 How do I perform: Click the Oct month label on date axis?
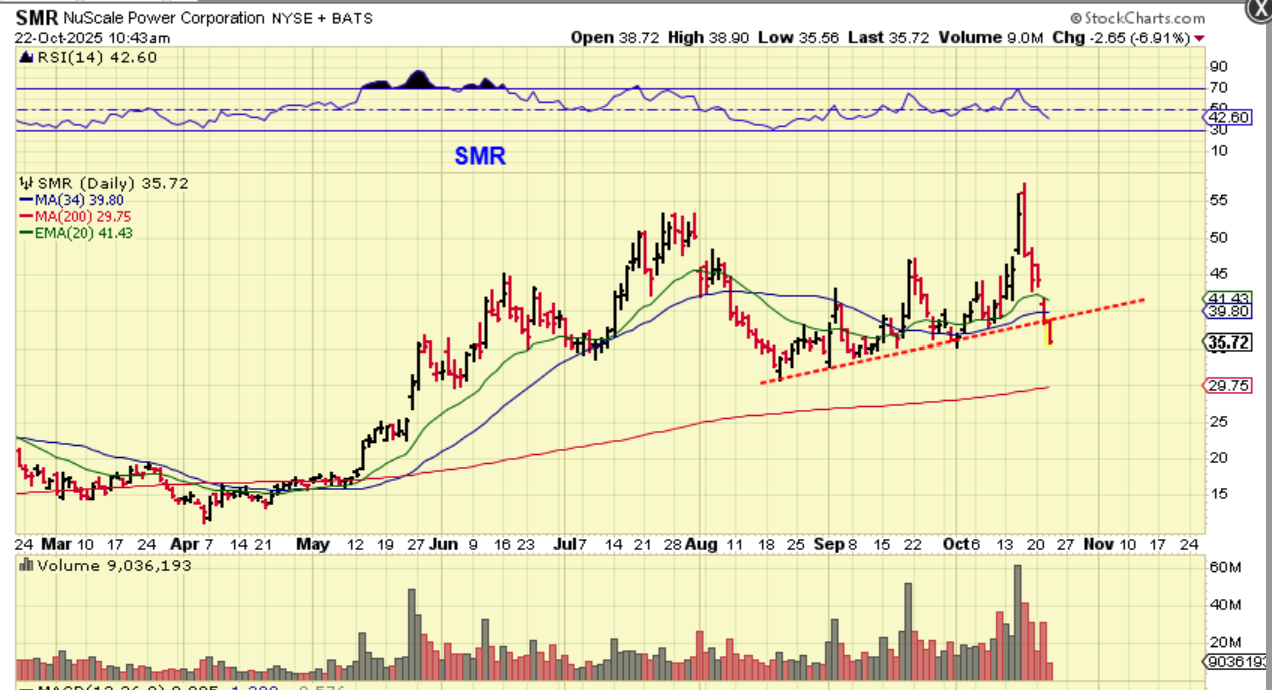click(956, 544)
